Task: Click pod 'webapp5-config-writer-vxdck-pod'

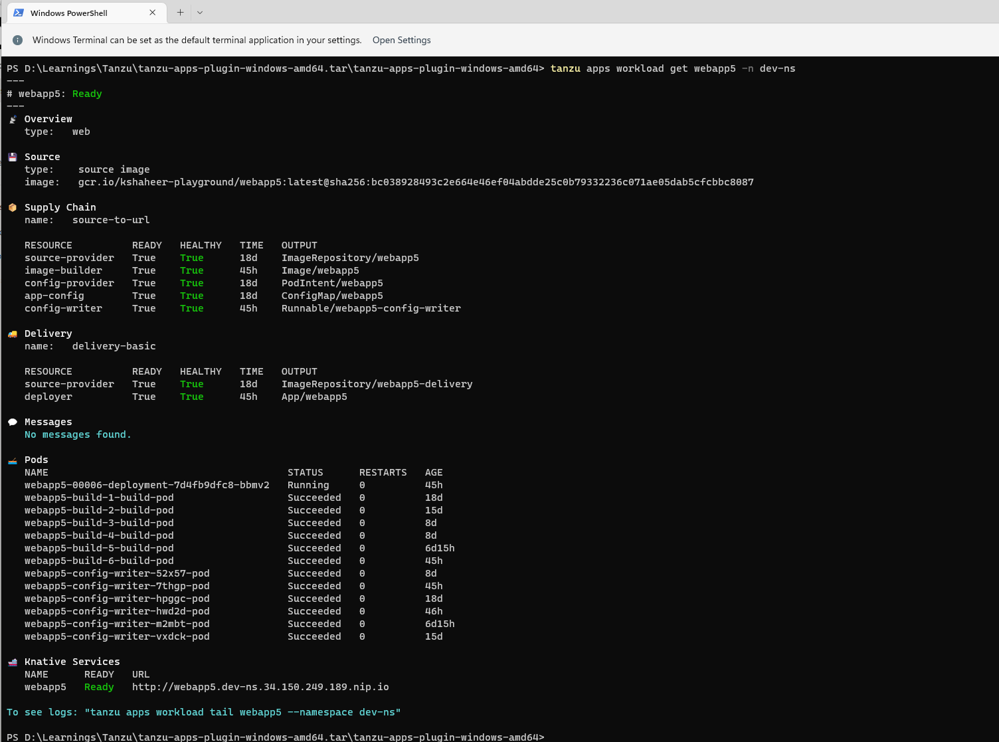Action: tap(117, 636)
